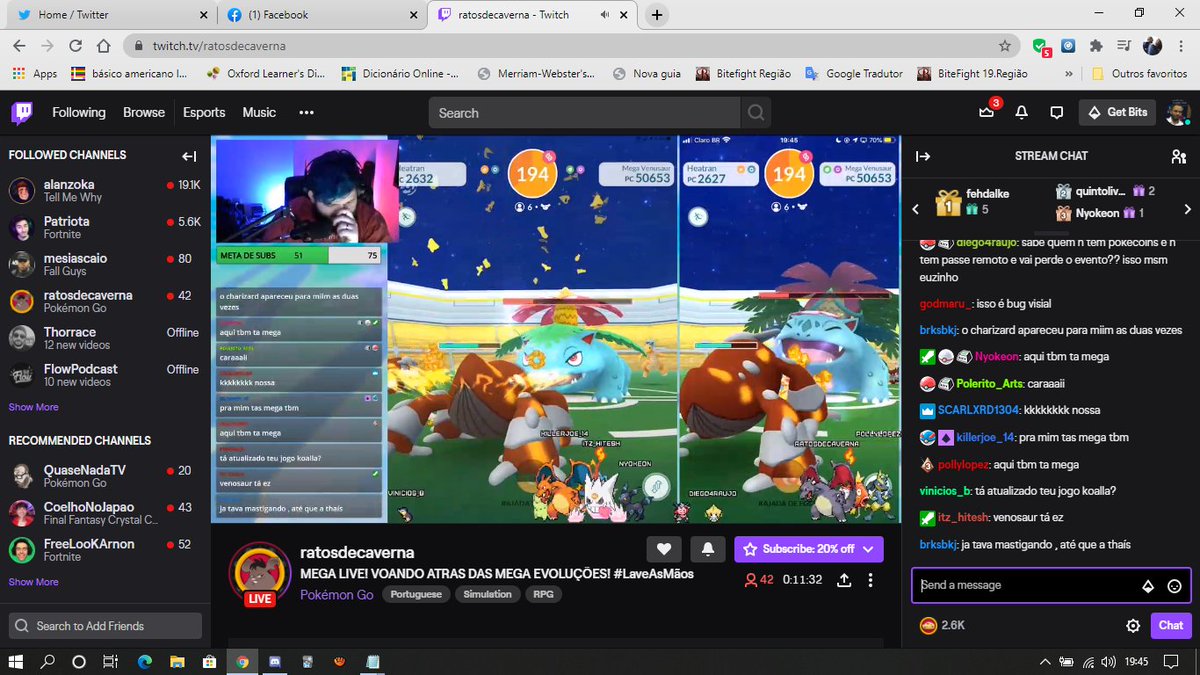The width and height of the screenshot is (1200, 675).
Task: Open the Esports menu item
Action: point(204,113)
